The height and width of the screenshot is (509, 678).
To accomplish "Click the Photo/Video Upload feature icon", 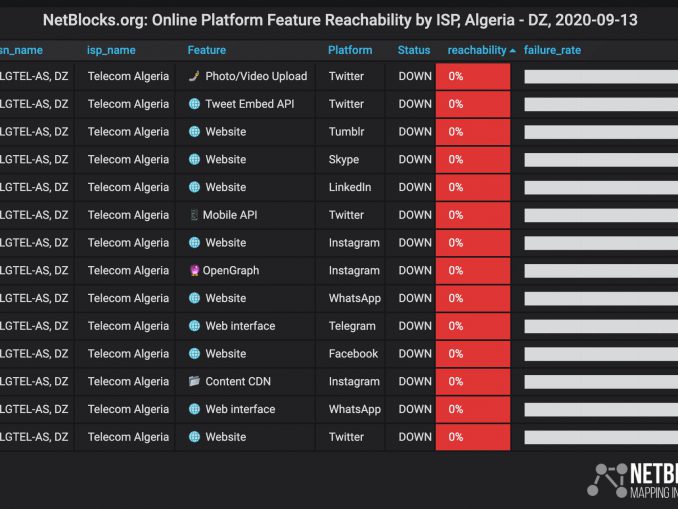I will [x=194, y=76].
